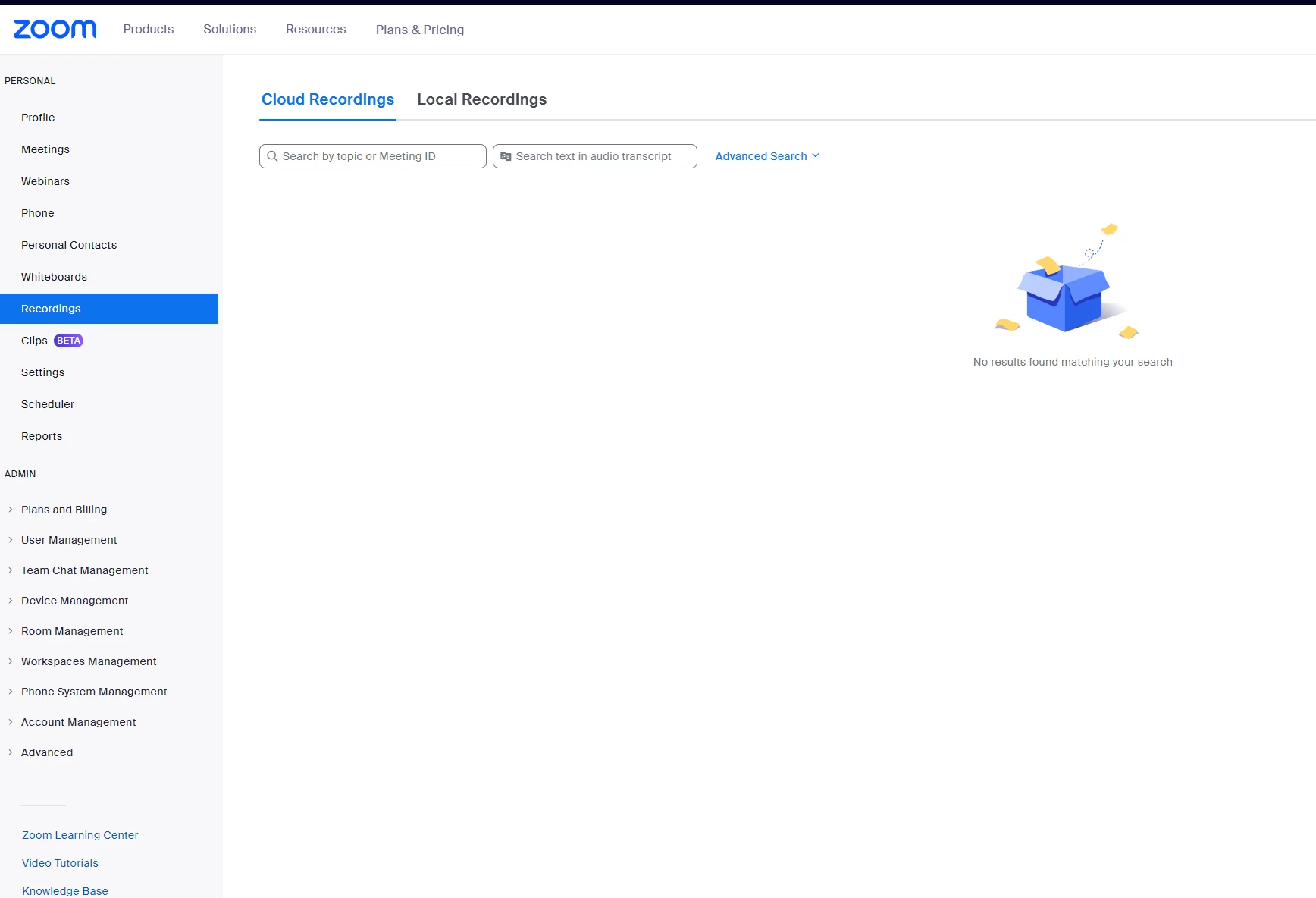The width and height of the screenshot is (1316, 898).
Task: Select Recordings in the sidebar
Action: (x=109, y=309)
